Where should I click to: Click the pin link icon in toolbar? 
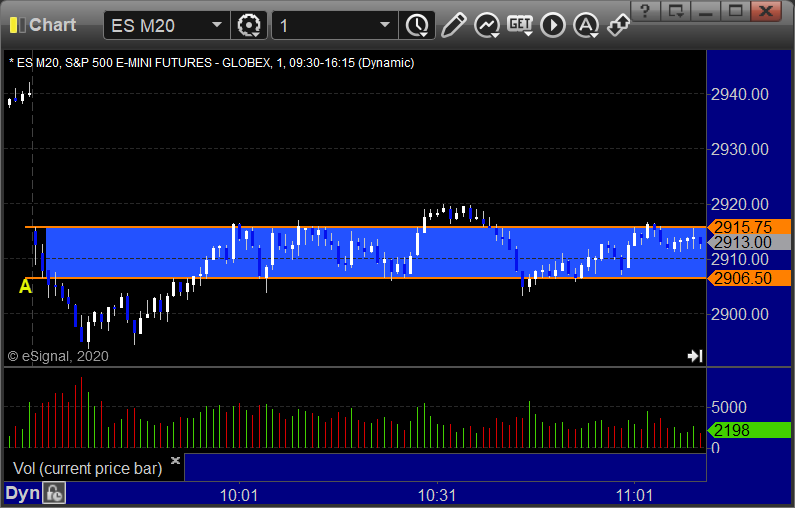tap(619, 25)
